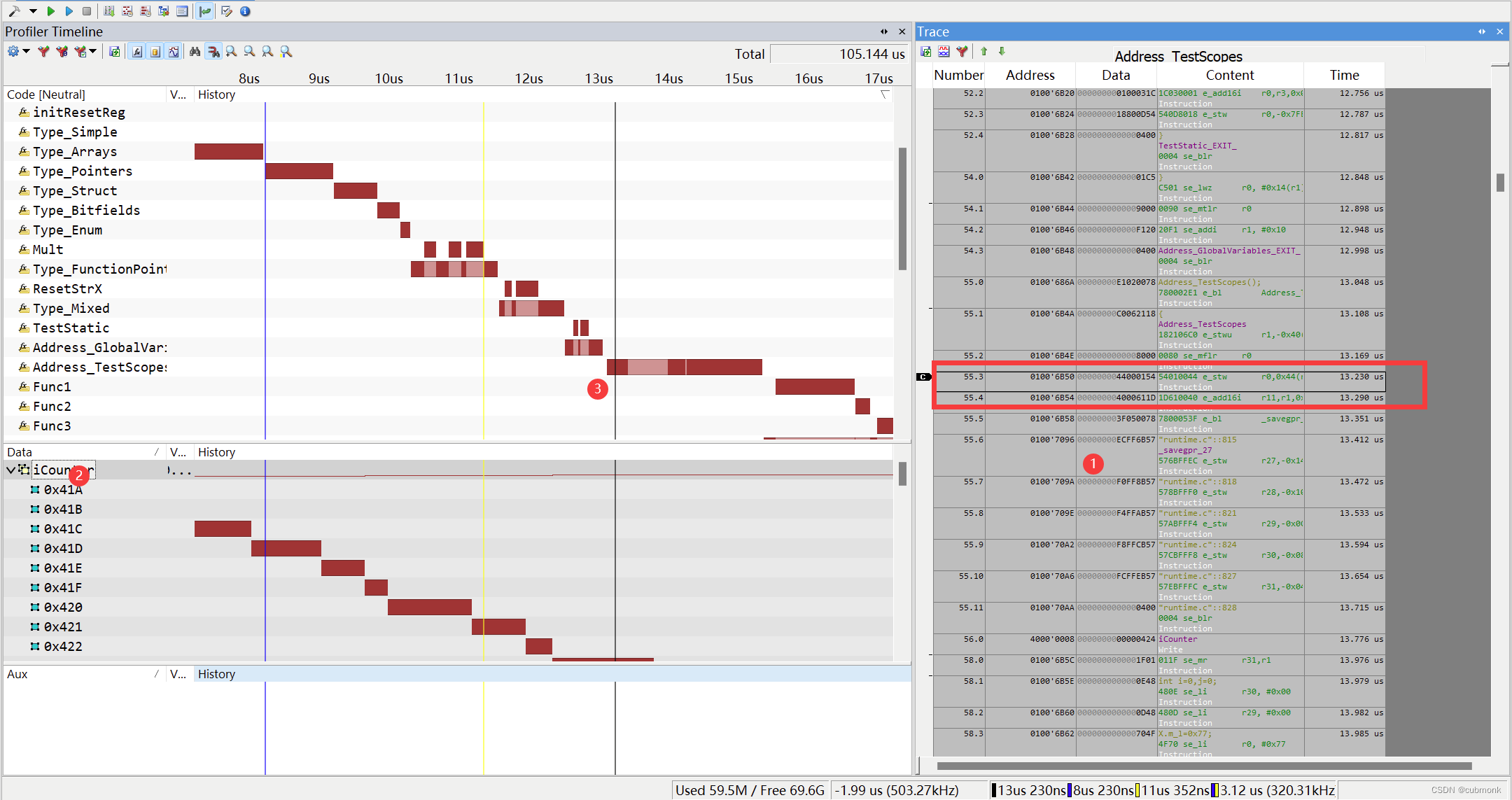Screen dimensions: 1512x800
Task: Select trace row 56.0 iCounter write
Action: pyautogui.click(x=1159, y=644)
